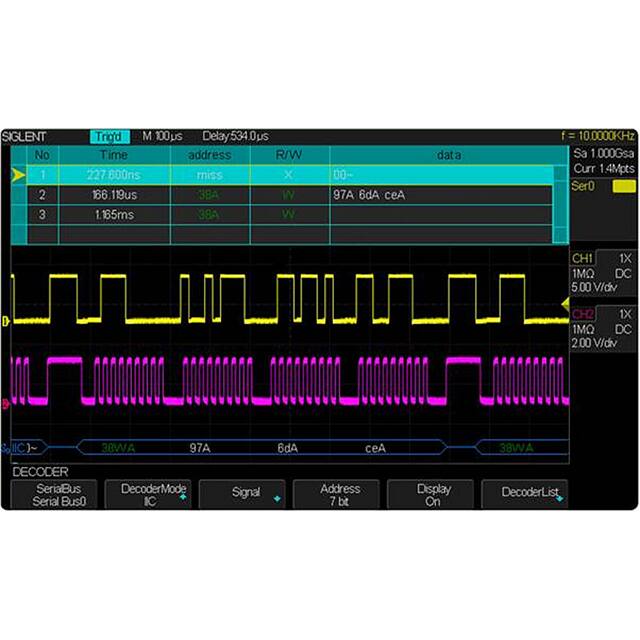Click the Sa 1.000GSa sample rate
Image resolution: width=640 pixels, height=640 pixels.
(603, 153)
